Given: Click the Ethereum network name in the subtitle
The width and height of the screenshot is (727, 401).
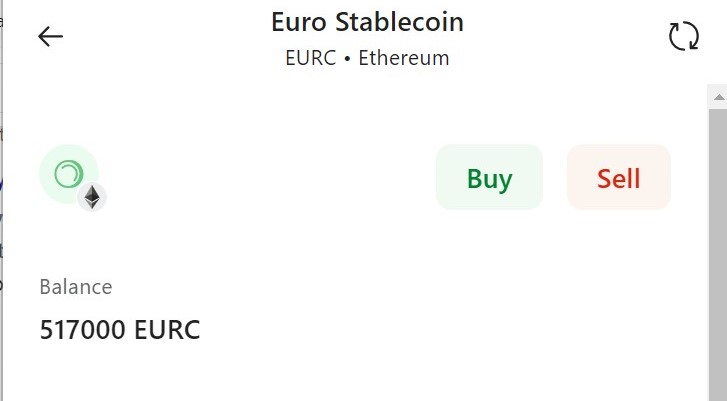Looking at the screenshot, I should (404, 58).
